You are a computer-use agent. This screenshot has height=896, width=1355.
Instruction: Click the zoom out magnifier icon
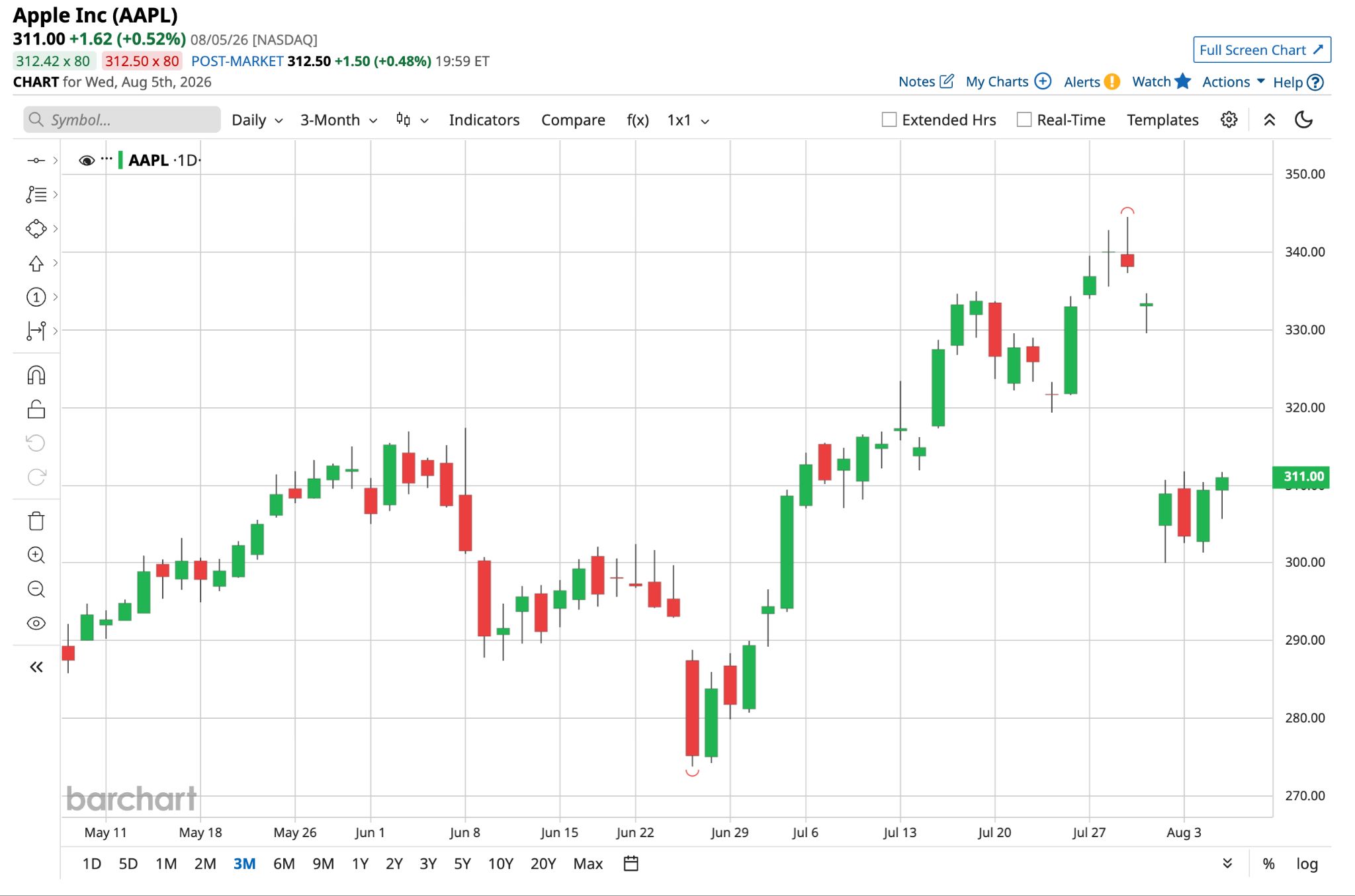(x=36, y=589)
